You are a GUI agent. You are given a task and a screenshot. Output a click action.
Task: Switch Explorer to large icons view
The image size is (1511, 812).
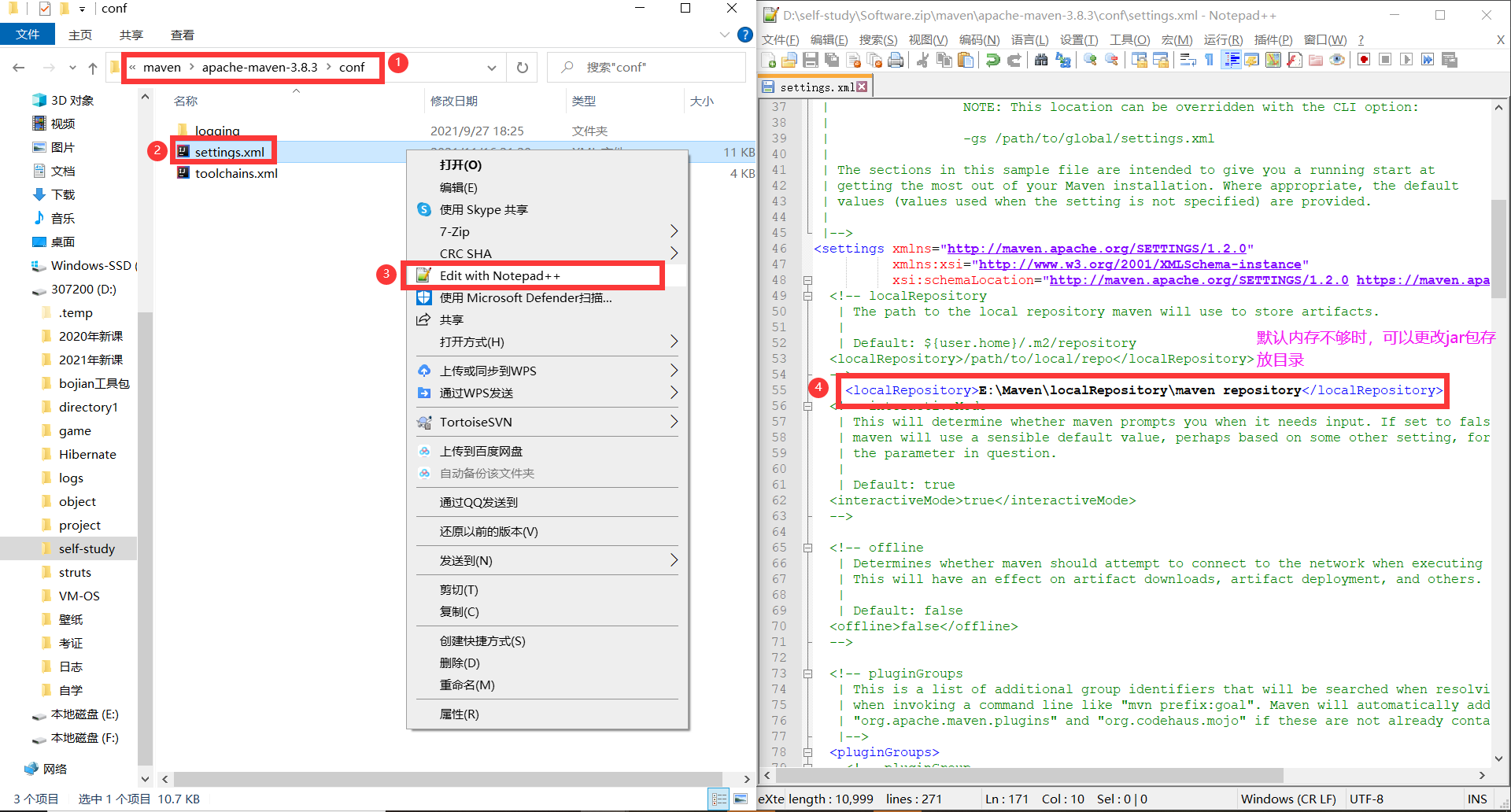(x=740, y=799)
